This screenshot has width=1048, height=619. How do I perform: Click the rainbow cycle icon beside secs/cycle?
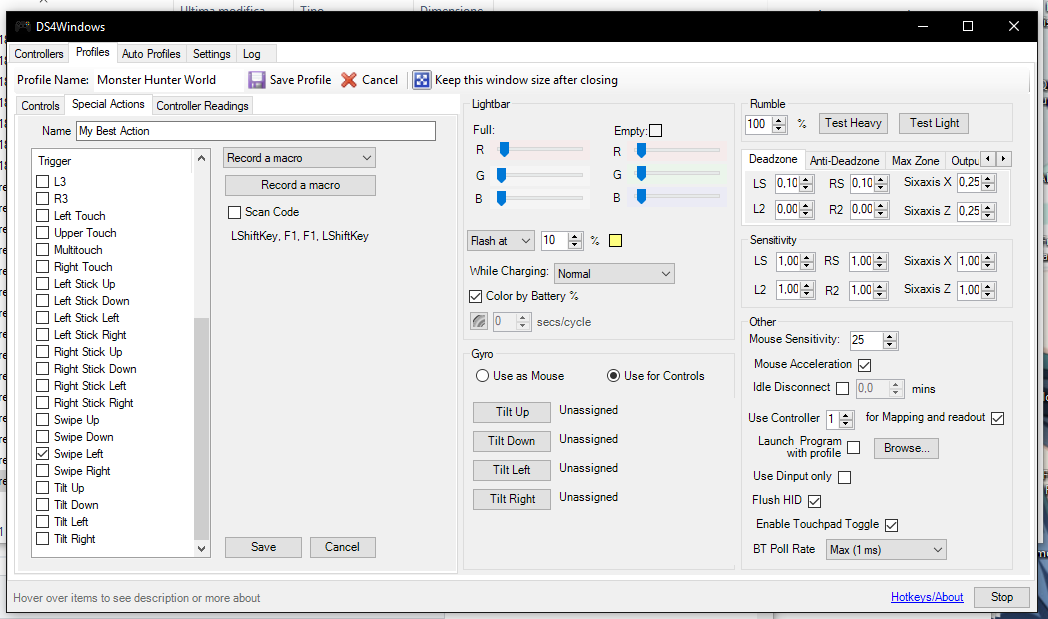click(x=477, y=321)
